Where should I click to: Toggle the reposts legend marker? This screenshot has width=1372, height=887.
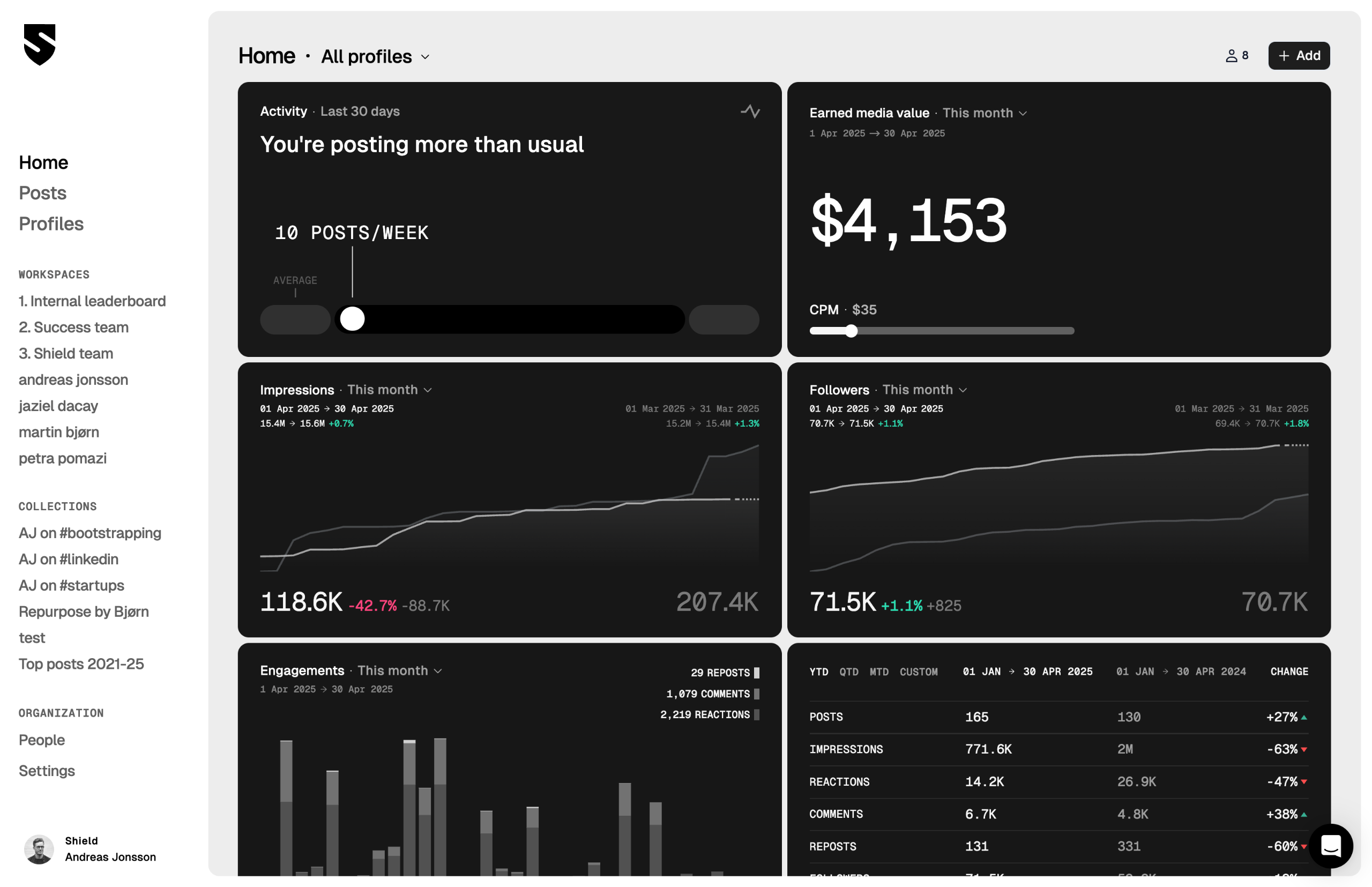point(756,673)
